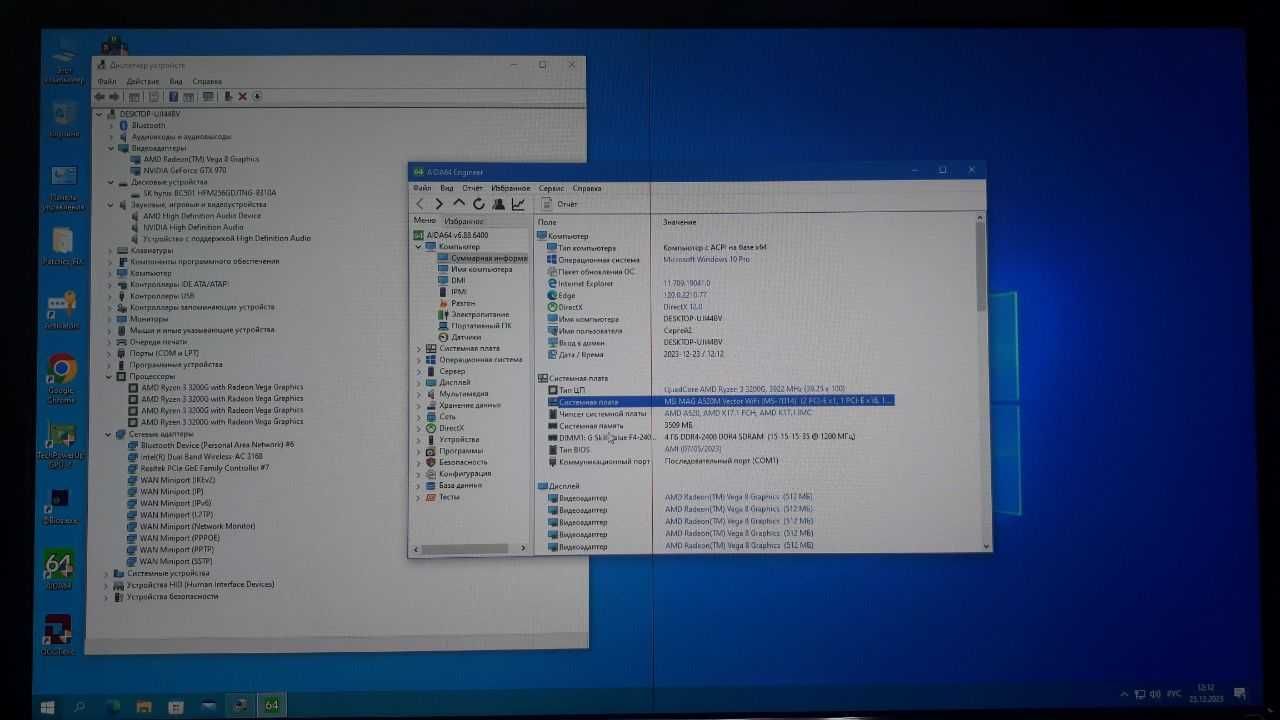Click the AIDA64 user/favorites toolbar icon

coord(498,204)
